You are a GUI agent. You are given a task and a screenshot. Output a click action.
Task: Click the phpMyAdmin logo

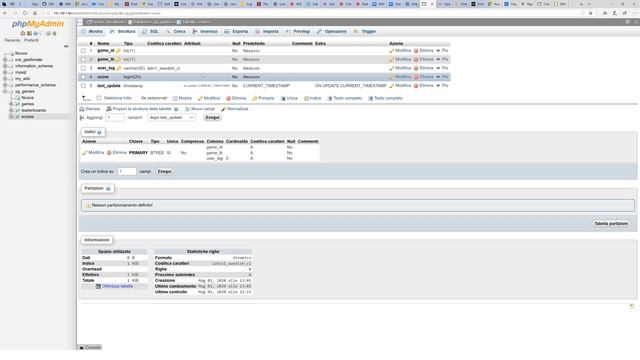(38, 24)
